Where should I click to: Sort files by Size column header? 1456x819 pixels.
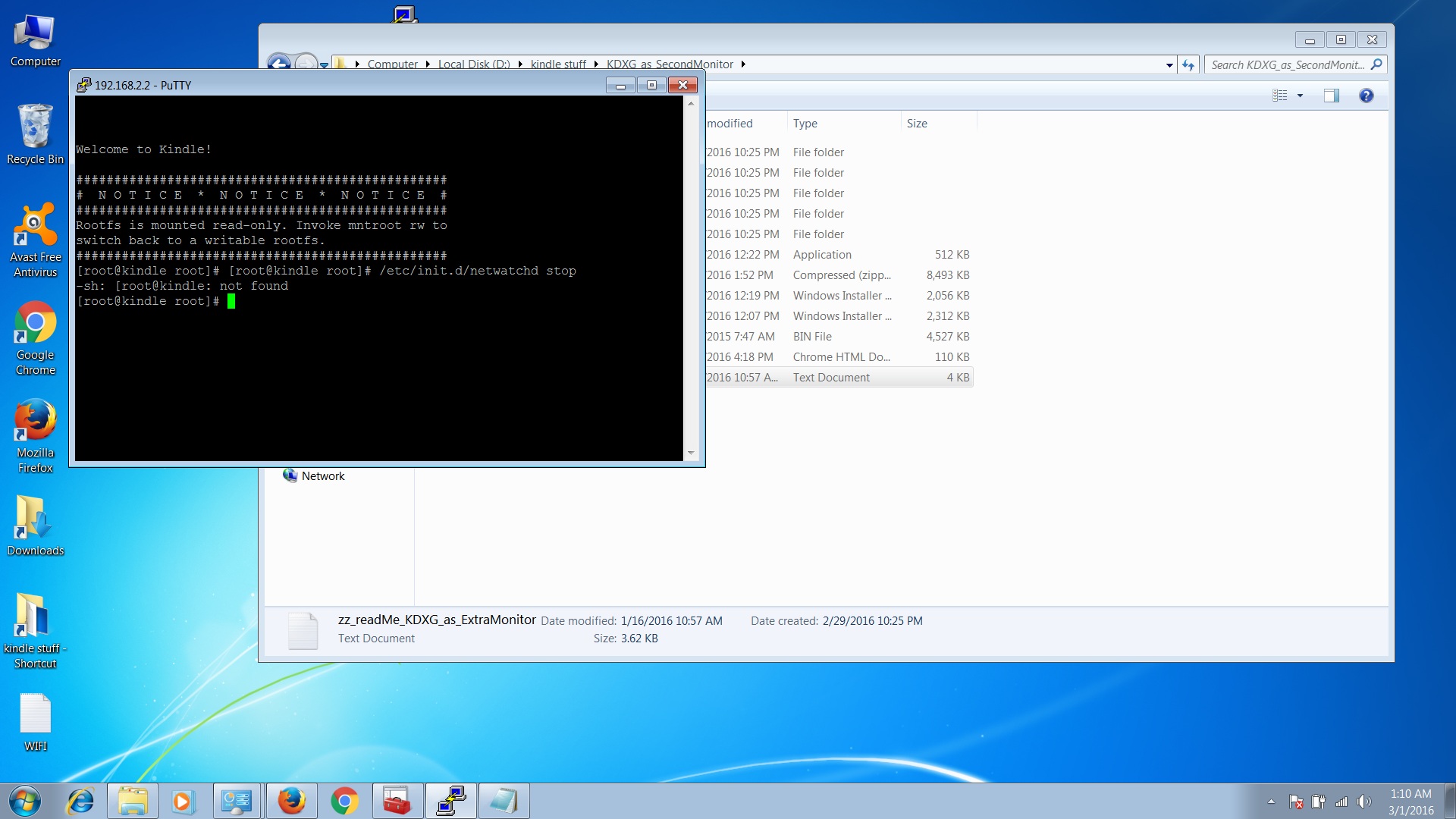coord(917,124)
